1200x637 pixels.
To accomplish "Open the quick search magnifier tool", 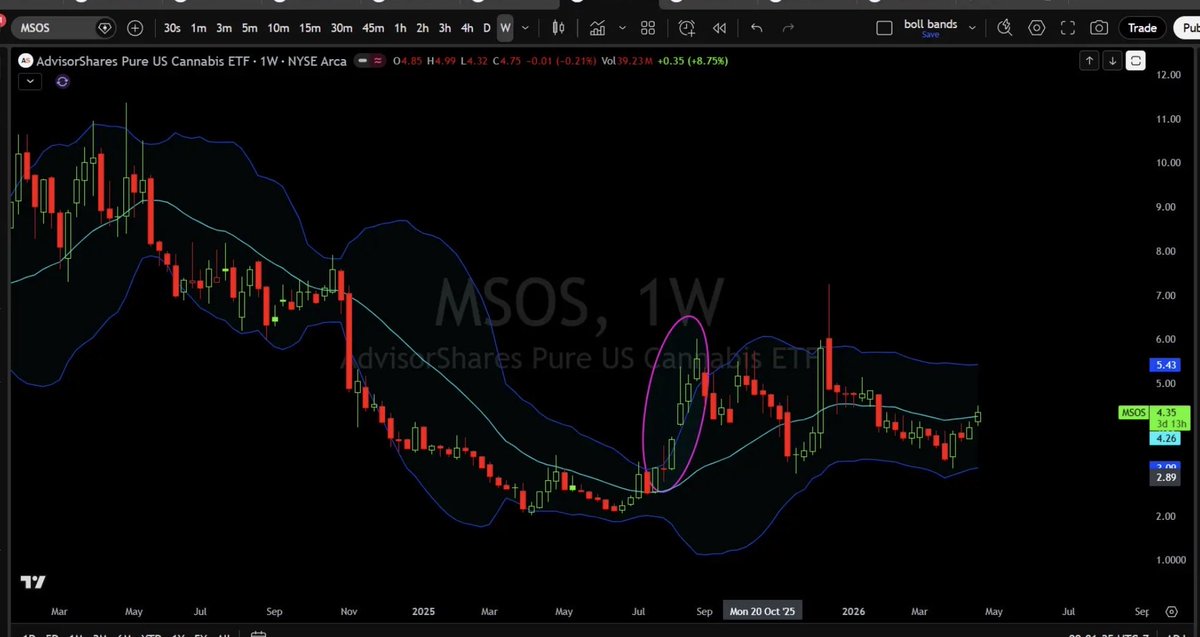I will (1004, 27).
